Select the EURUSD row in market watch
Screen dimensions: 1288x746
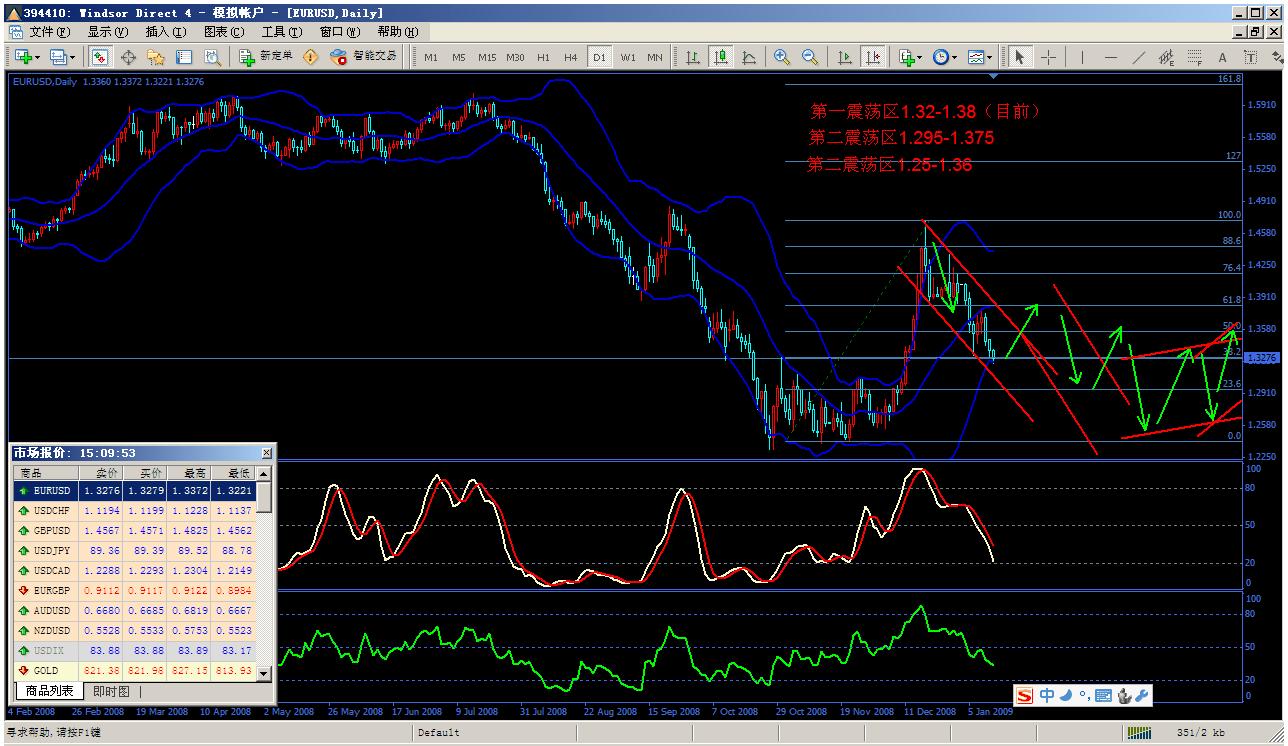[135, 491]
